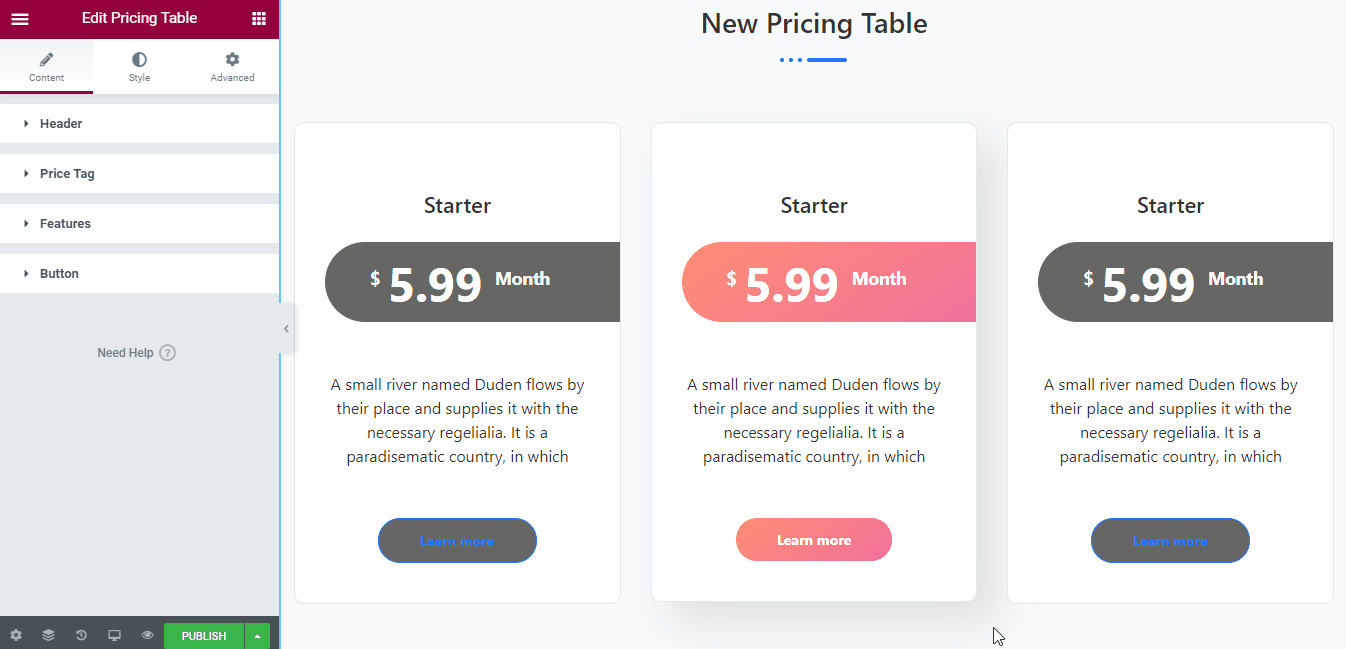Click the green Publish button
The image size is (1346, 649).
point(204,636)
